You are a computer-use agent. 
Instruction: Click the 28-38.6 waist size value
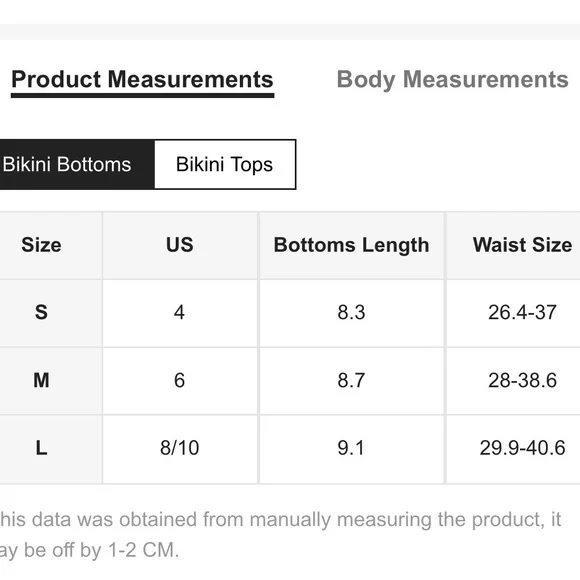[x=522, y=381]
